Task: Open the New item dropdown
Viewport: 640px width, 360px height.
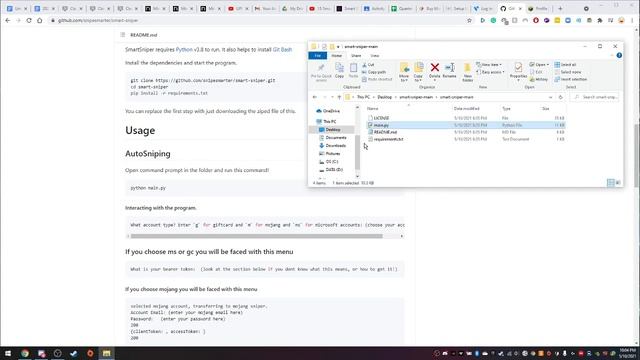Action: [489, 64]
